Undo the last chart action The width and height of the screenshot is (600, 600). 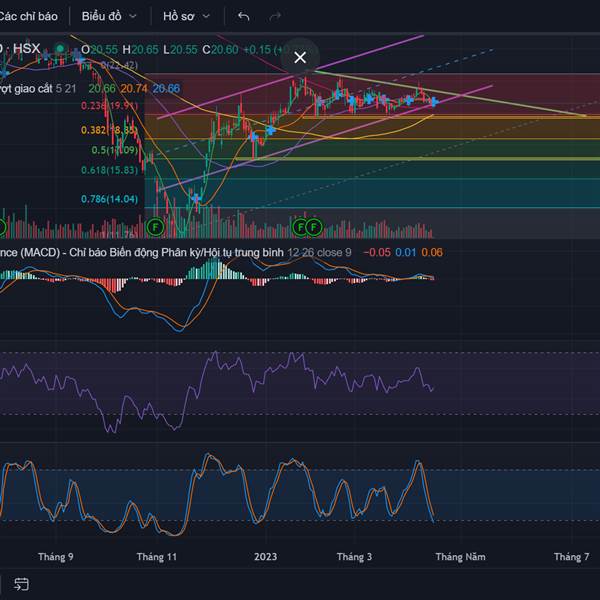pos(244,16)
